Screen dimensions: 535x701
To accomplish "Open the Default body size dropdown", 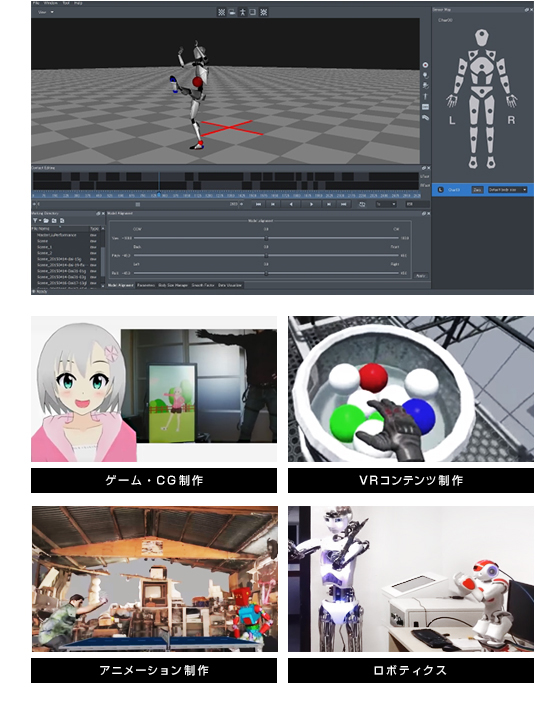I will click(x=507, y=190).
